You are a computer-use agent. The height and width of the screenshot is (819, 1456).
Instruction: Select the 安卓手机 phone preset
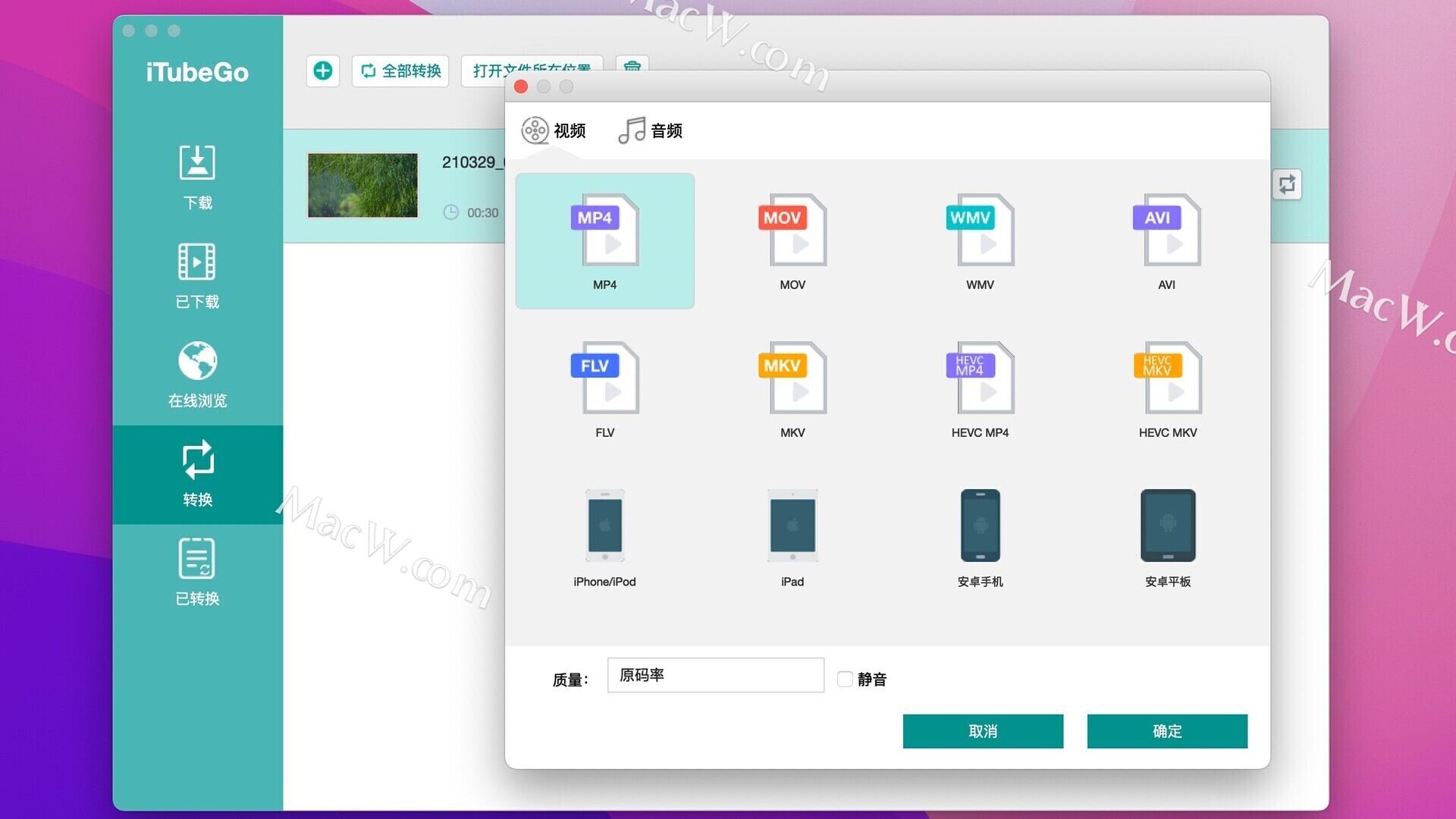(980, 538)
